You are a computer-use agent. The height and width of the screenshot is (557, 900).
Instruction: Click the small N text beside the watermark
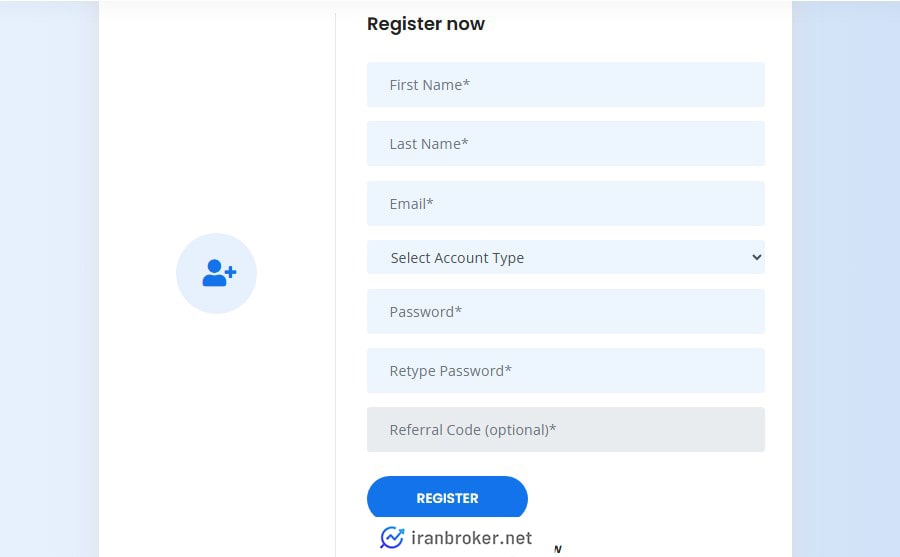tap(557, 549)
